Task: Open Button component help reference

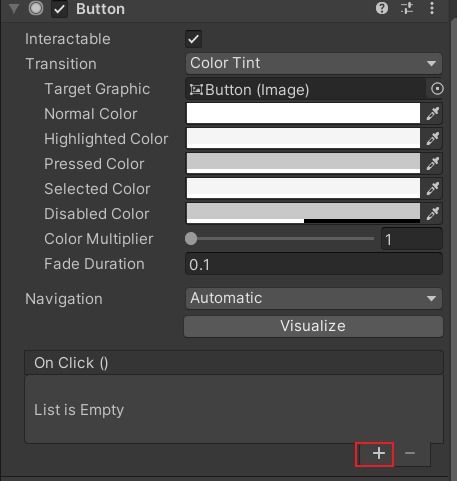Action: 382,8
